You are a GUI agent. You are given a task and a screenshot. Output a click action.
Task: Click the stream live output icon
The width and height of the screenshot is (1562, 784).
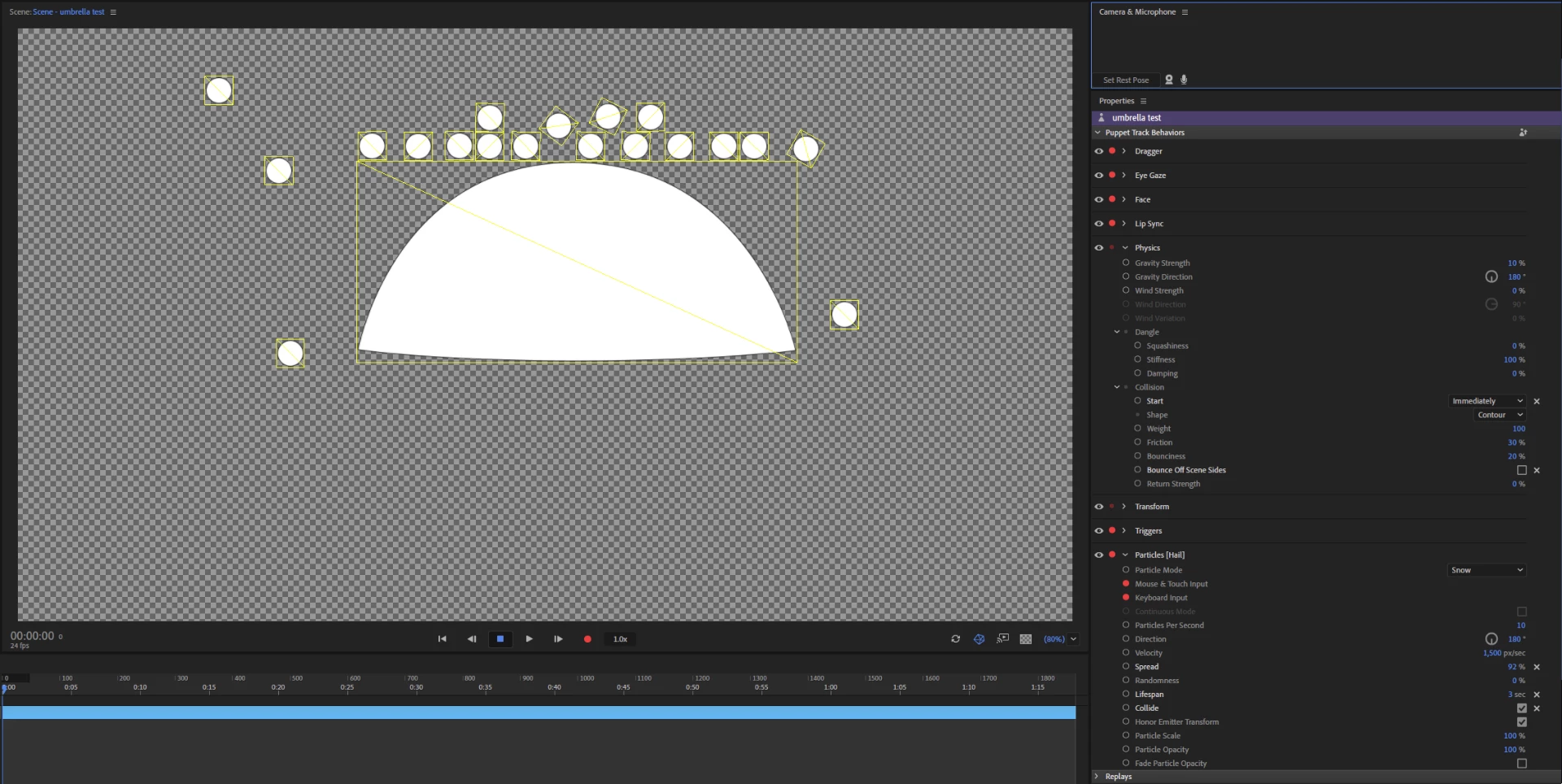pos(1003,639)
